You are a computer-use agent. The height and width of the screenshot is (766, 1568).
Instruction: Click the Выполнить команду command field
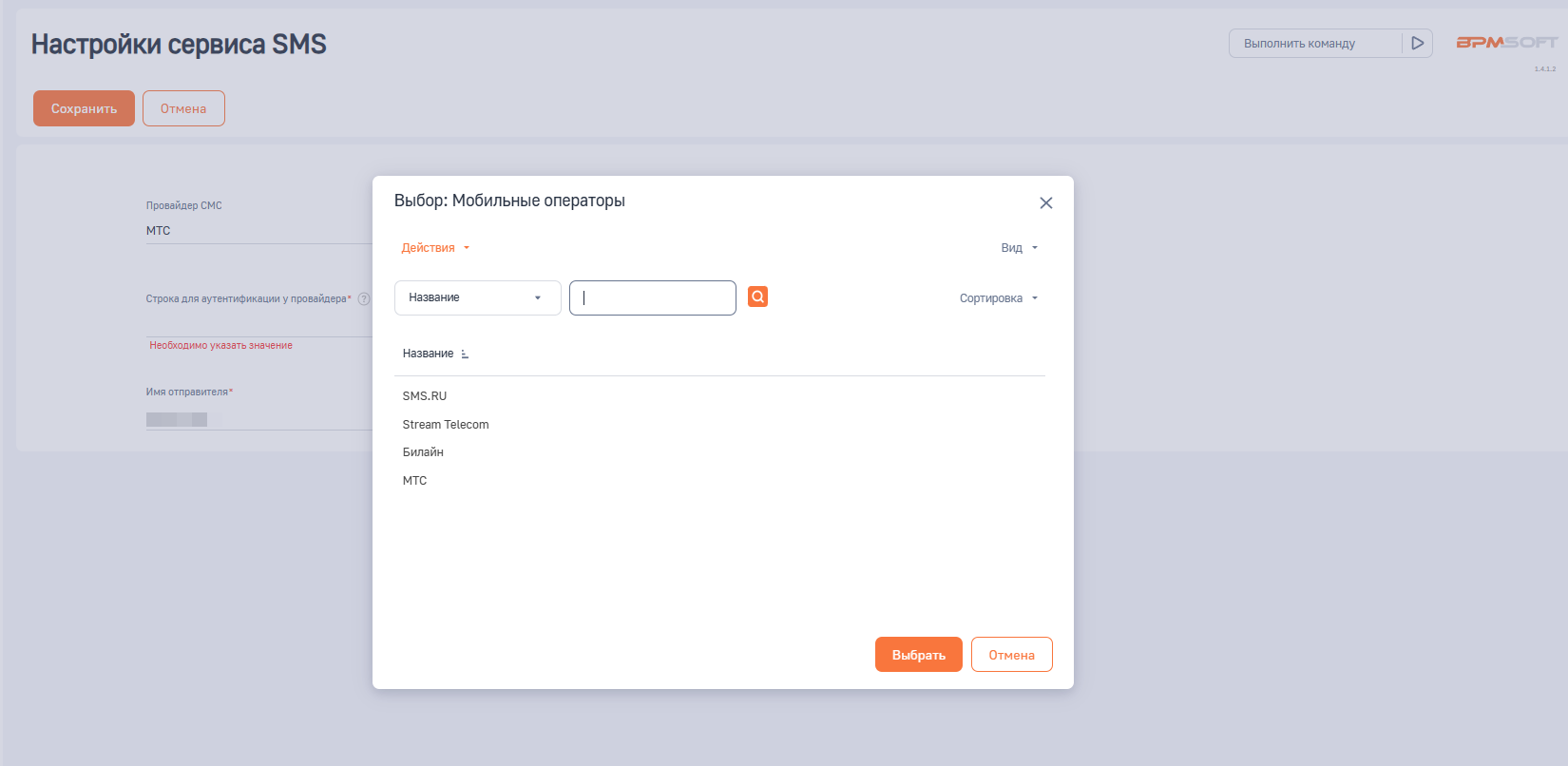1315,44
